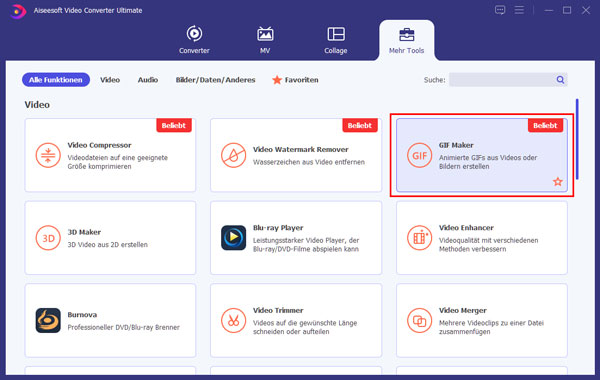Mark GIF Maker as favorite star

coord(558,181)
